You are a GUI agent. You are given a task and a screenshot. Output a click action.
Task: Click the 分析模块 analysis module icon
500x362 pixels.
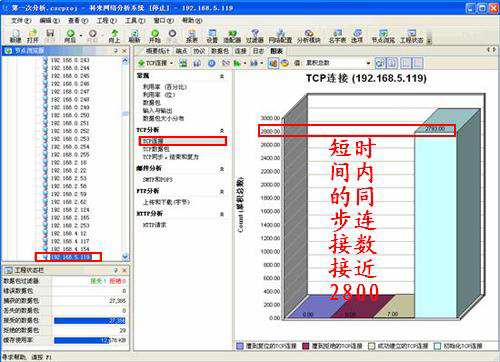[x=309, y=36]
